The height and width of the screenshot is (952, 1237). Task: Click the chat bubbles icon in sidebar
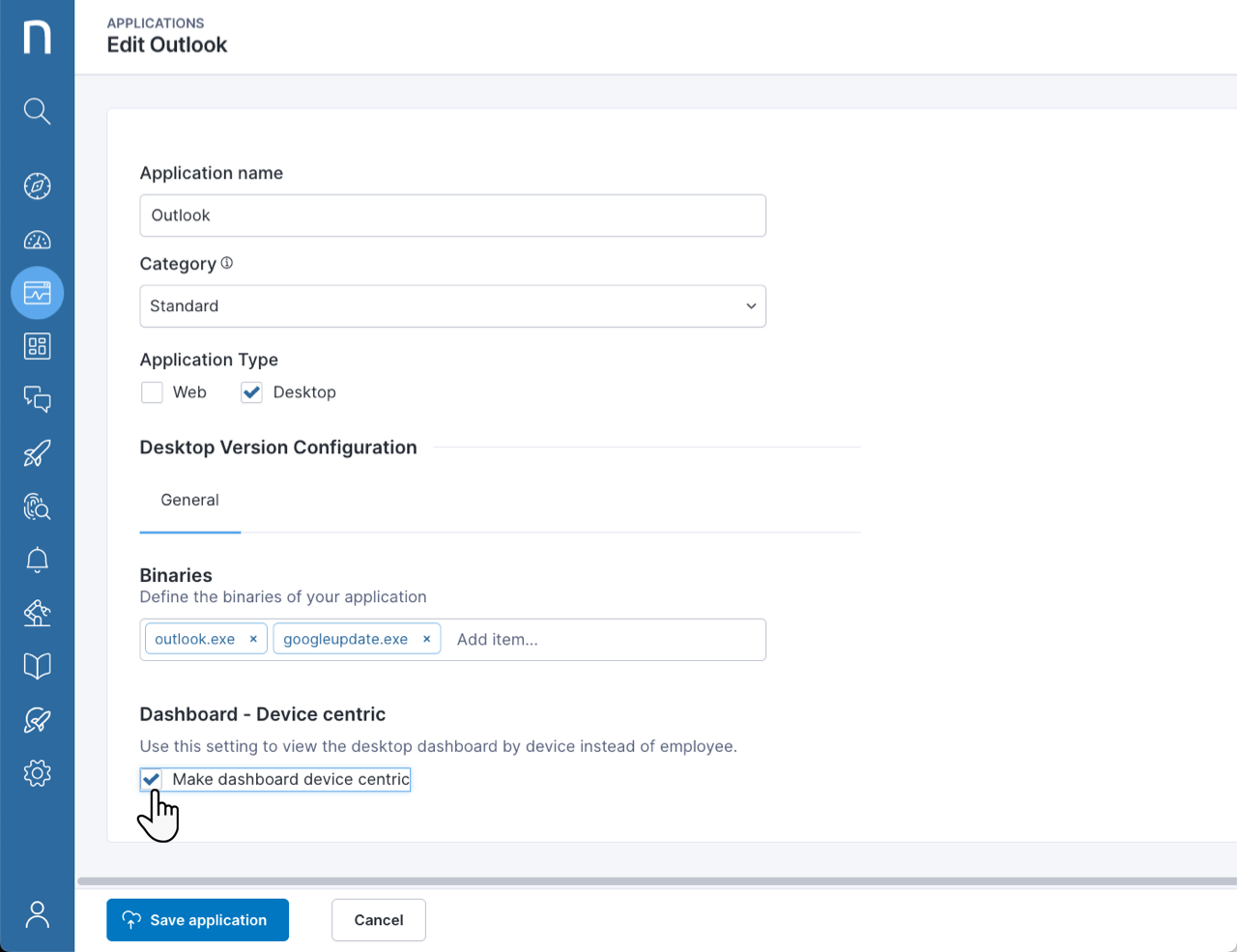click(x=37, y=399)
